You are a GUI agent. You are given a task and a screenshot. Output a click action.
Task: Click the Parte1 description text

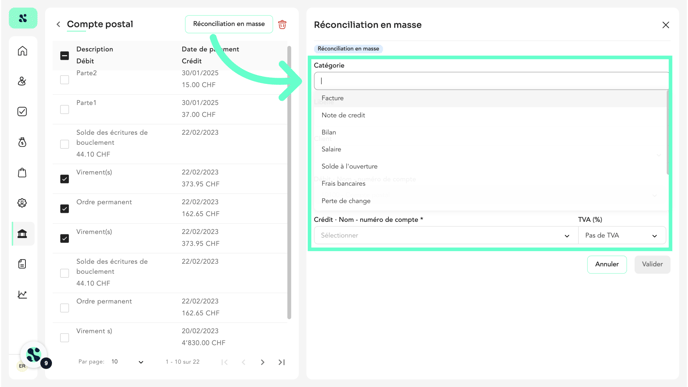pyautogui.click(x=86, y=103)
